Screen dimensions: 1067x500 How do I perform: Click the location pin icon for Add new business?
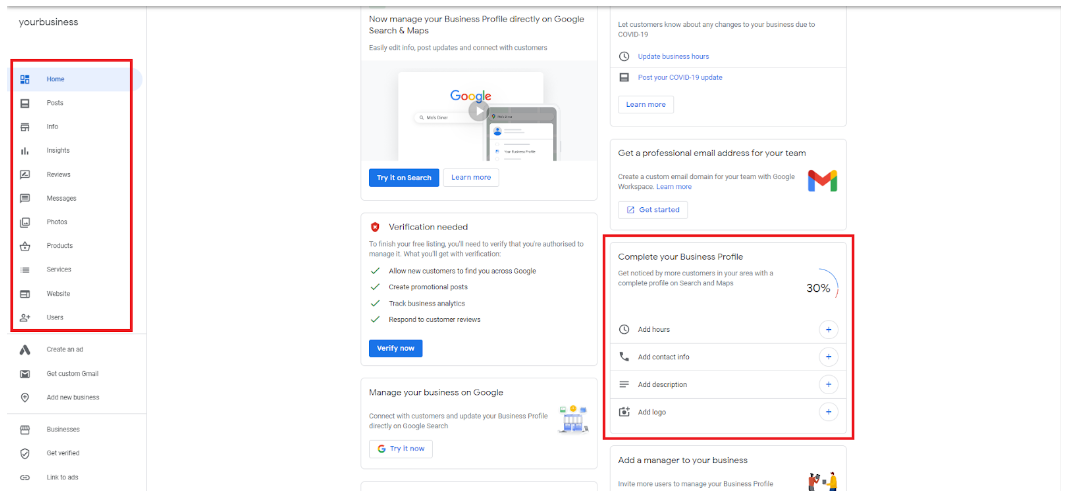click(x=25, y=398)
